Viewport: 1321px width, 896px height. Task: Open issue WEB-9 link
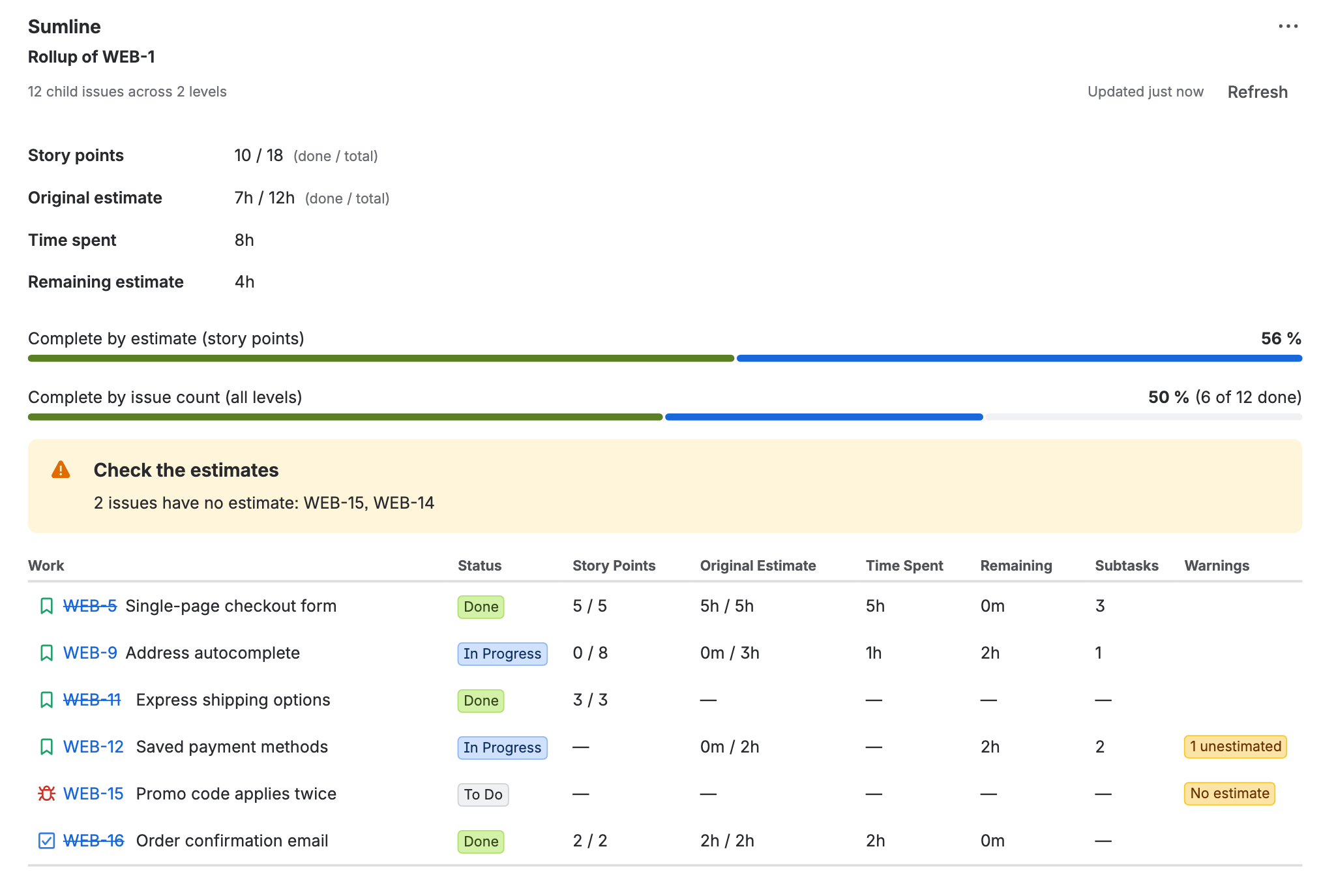[90, 653]
